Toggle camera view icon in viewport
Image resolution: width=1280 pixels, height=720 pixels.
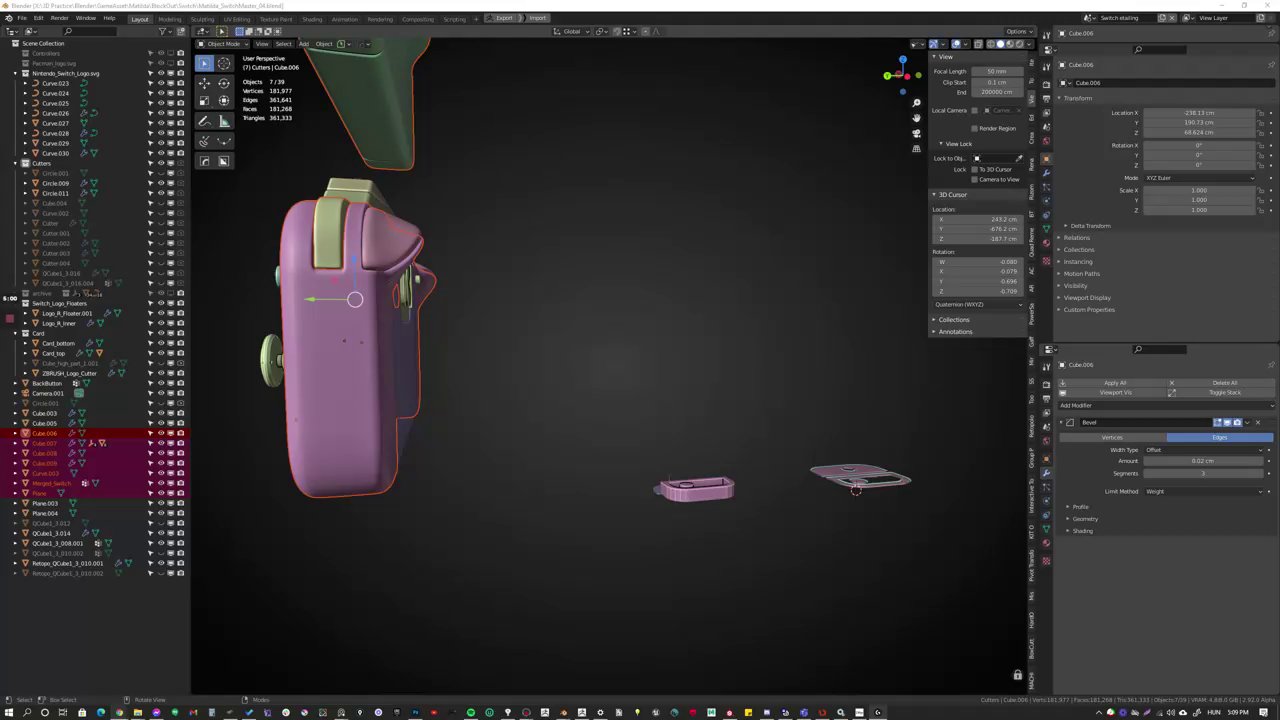tap(916, 134)
